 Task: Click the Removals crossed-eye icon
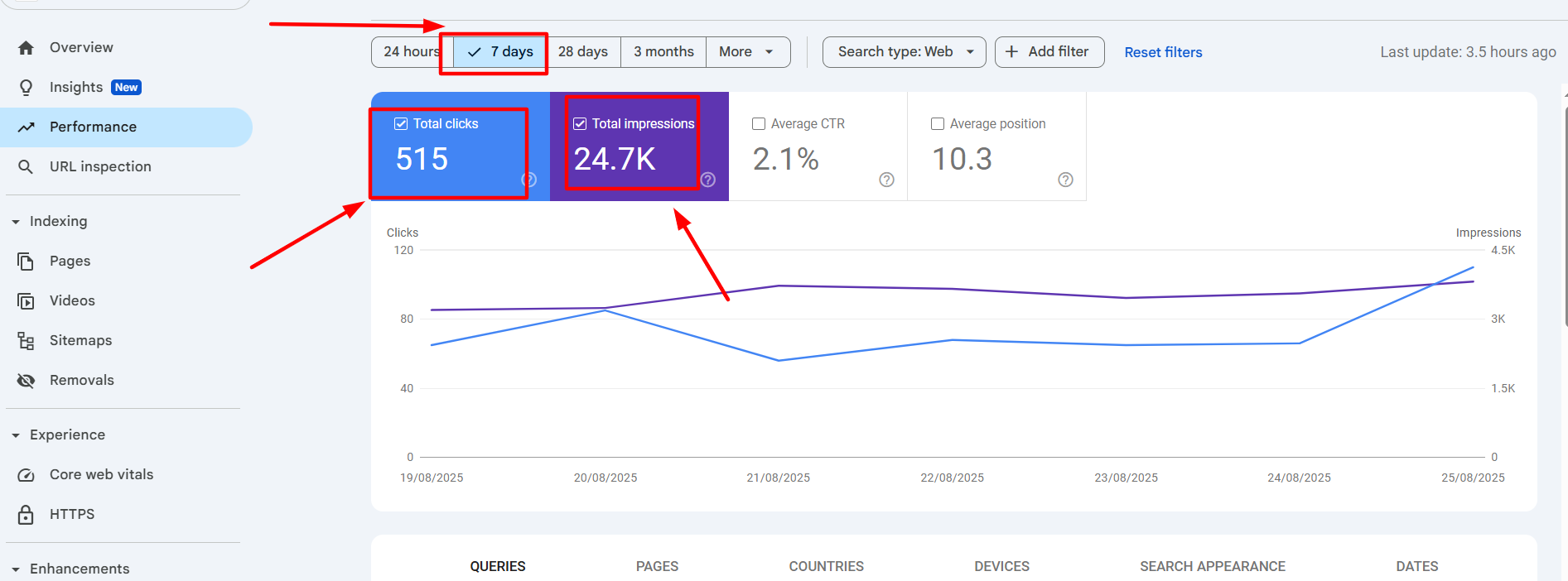[26, 381]
